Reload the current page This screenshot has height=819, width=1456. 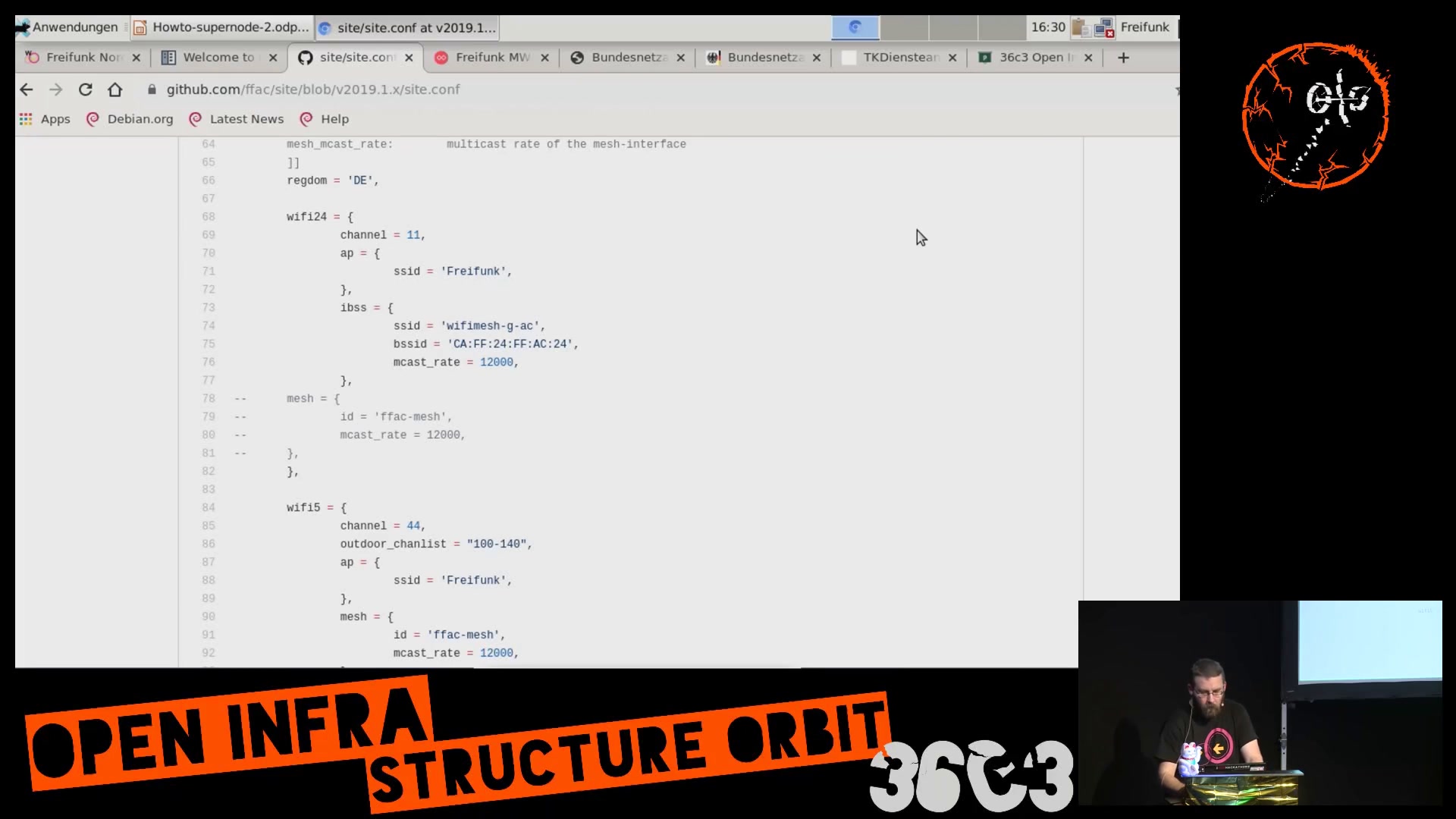pos(86,89)
